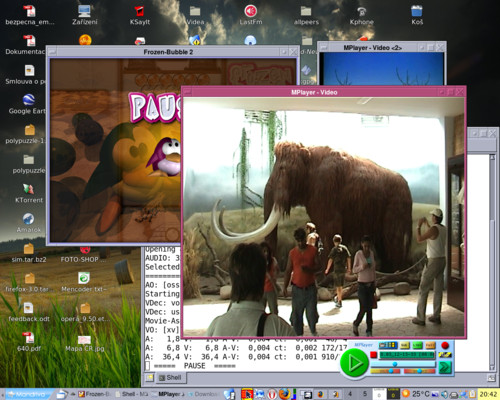Switch to Shell taskbar entry
Screen dimensions: 500x400
(x=132, y=394)
